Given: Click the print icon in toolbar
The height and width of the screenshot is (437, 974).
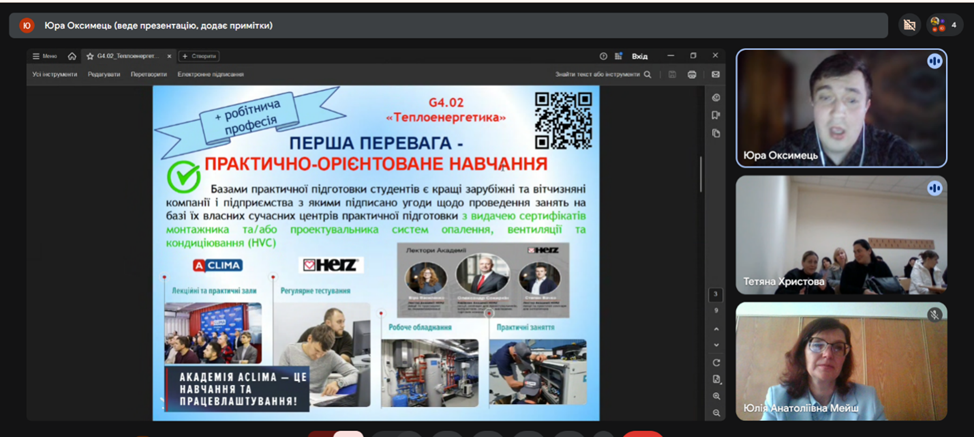Looking at the screenshot, I should [x=692, y=74].
